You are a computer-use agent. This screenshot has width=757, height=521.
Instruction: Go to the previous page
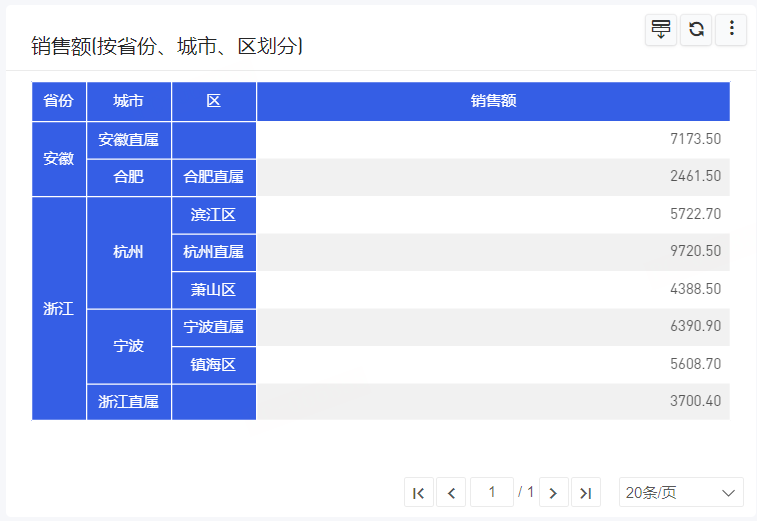tap(451, 492)
